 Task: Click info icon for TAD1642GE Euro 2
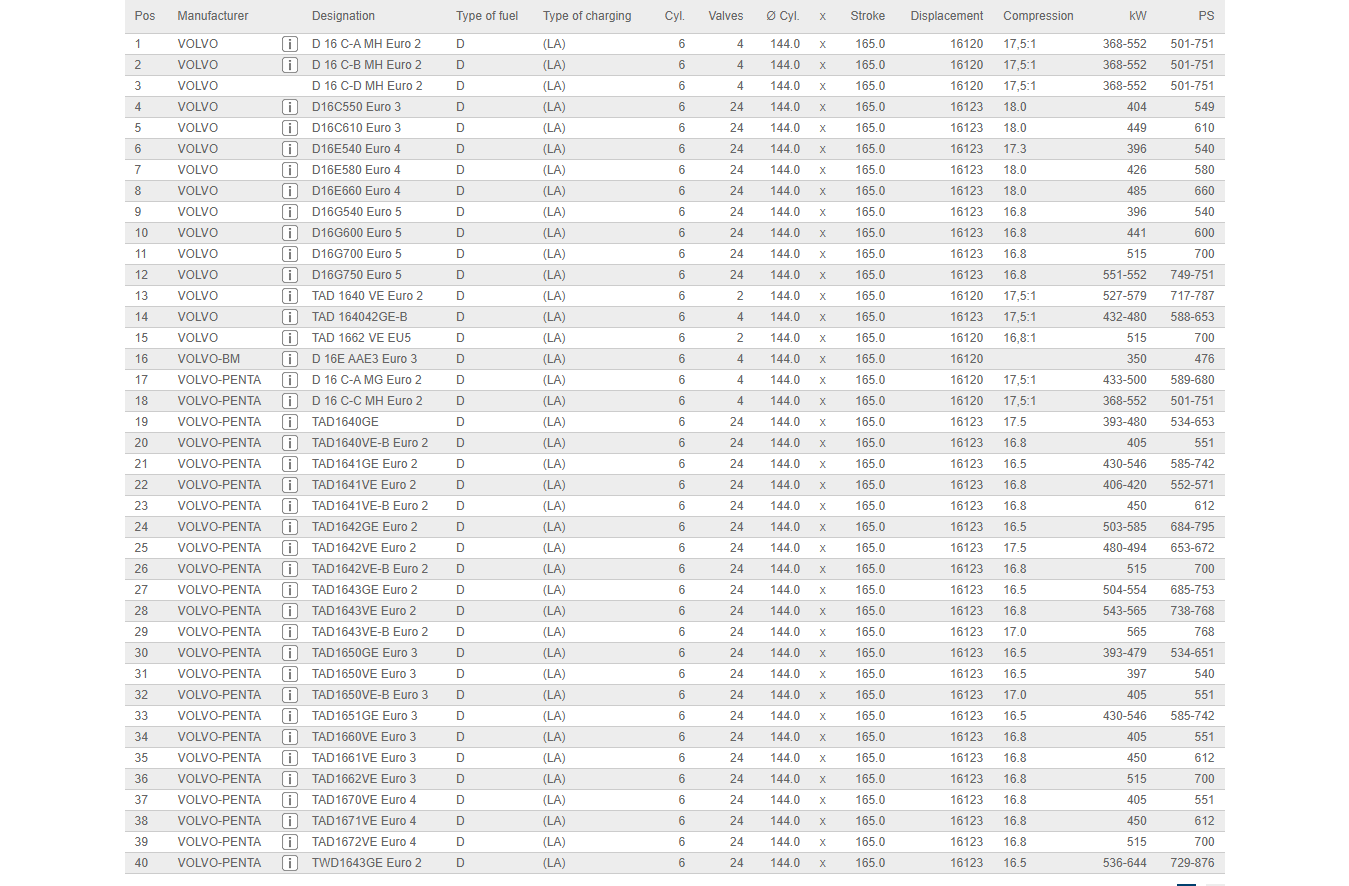[290, 527]
